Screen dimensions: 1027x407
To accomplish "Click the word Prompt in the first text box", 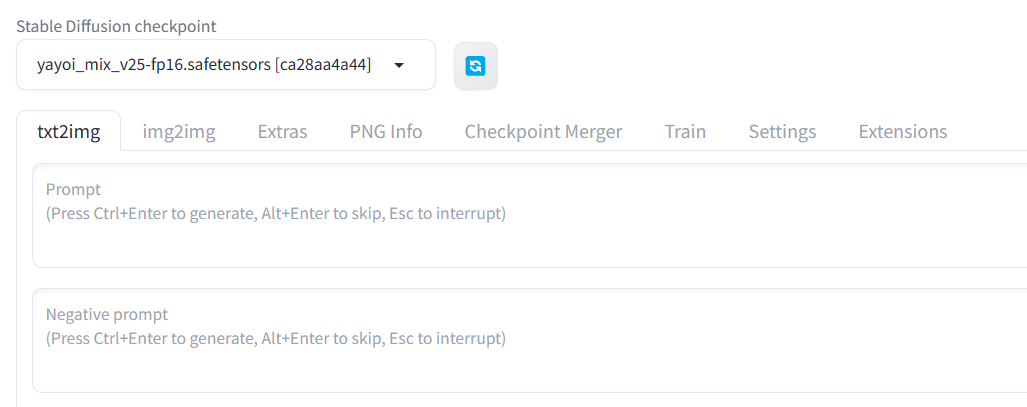I will (73, 189).
